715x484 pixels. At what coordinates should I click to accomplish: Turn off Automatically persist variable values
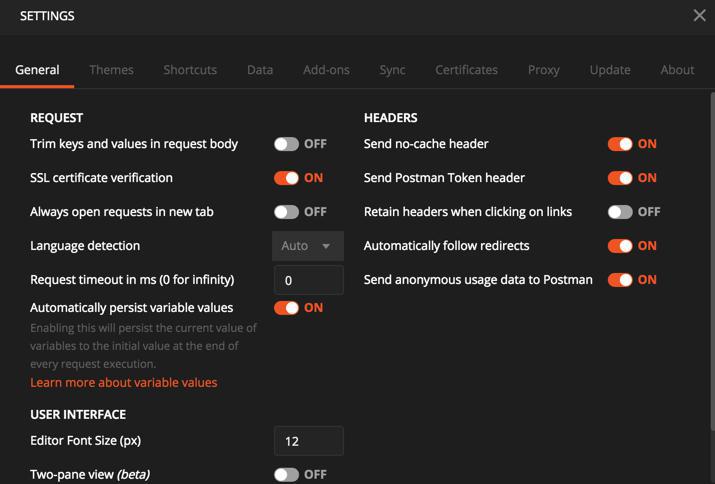pyautogui.click(x=287, y=308)
